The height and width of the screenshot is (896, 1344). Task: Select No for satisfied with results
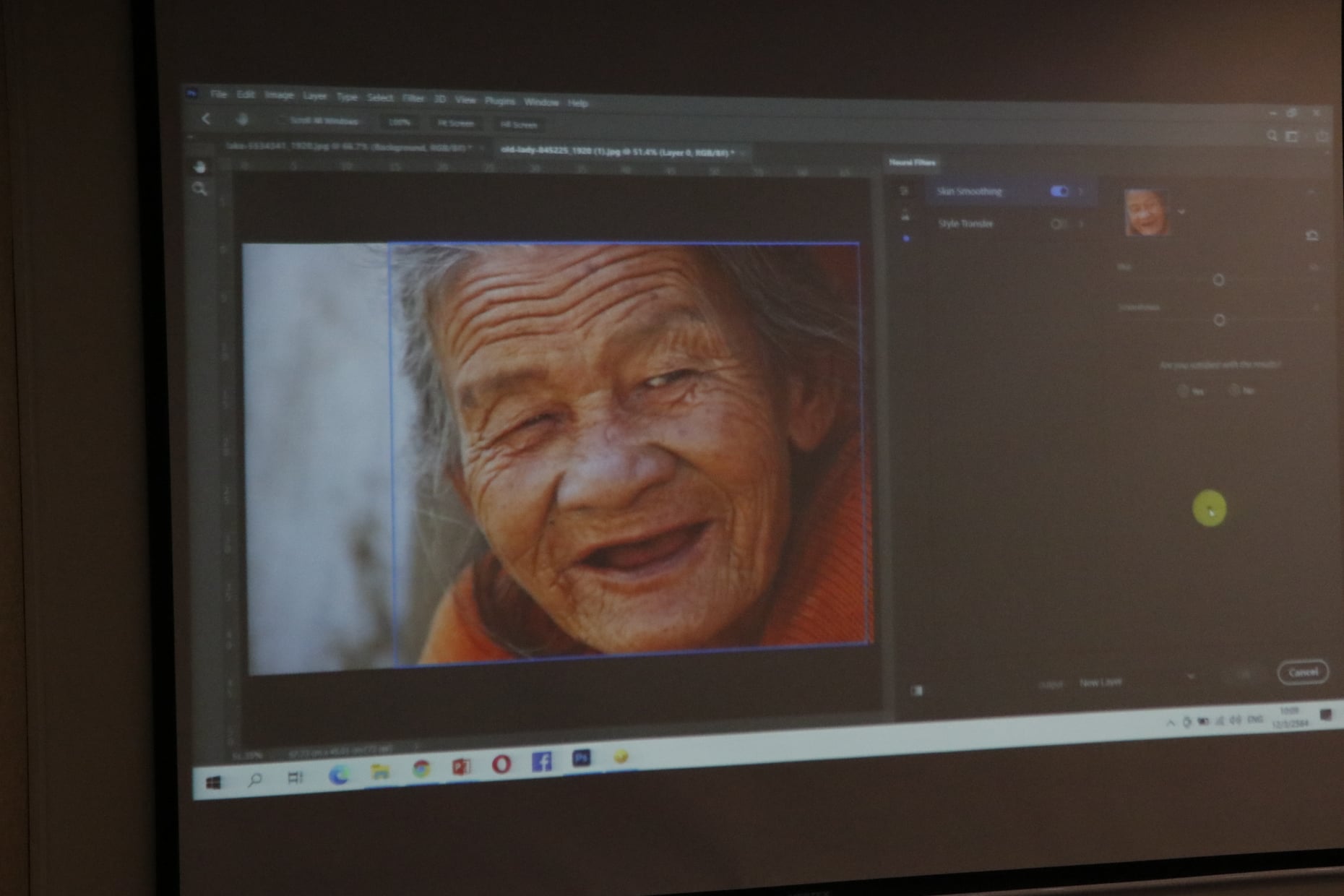coord(1234,390)
